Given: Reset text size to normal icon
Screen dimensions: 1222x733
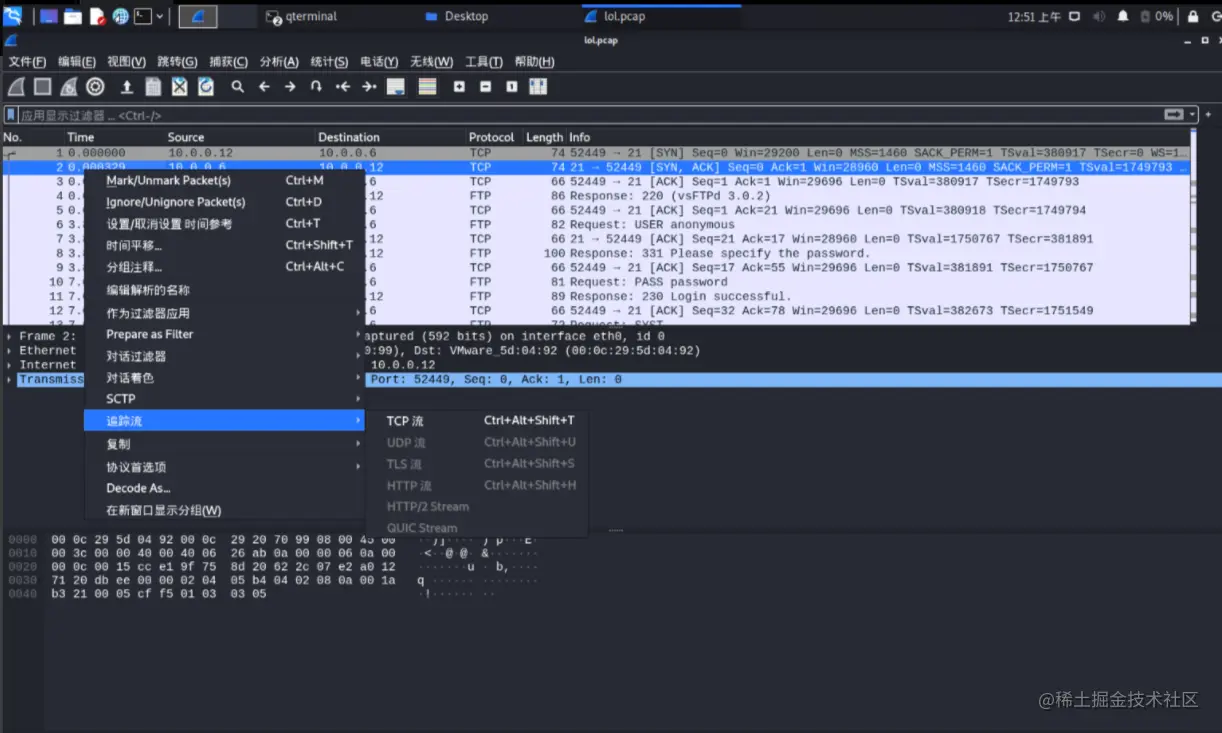Looking at the screenshot, I should (511, 87).
